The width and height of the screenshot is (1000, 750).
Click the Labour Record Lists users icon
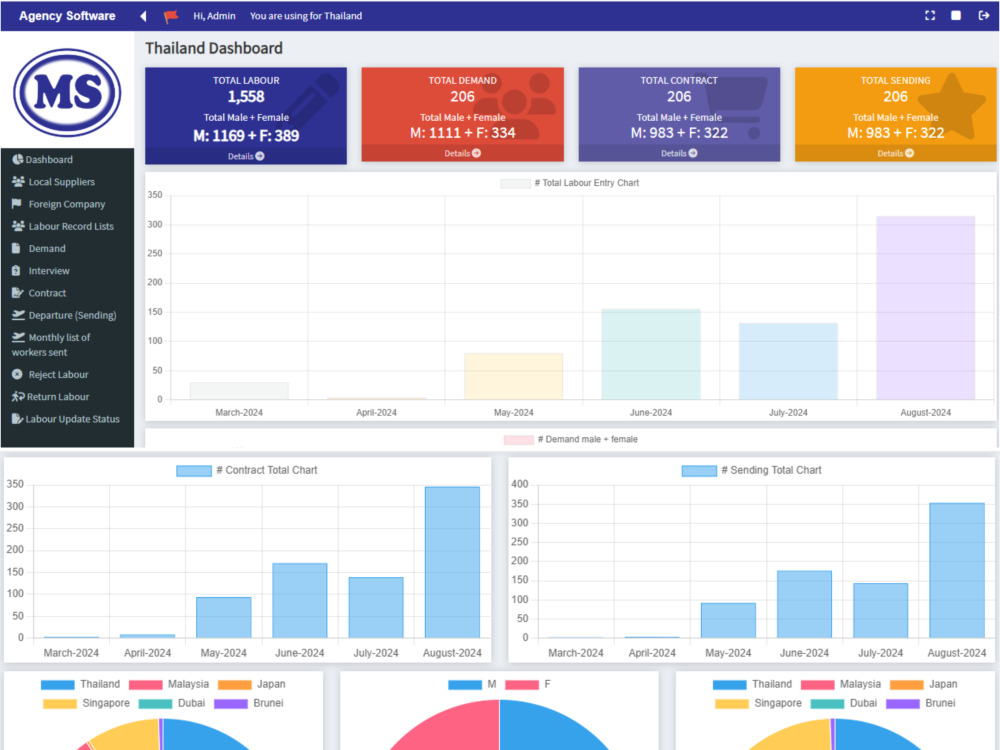[x=18, y=226]
